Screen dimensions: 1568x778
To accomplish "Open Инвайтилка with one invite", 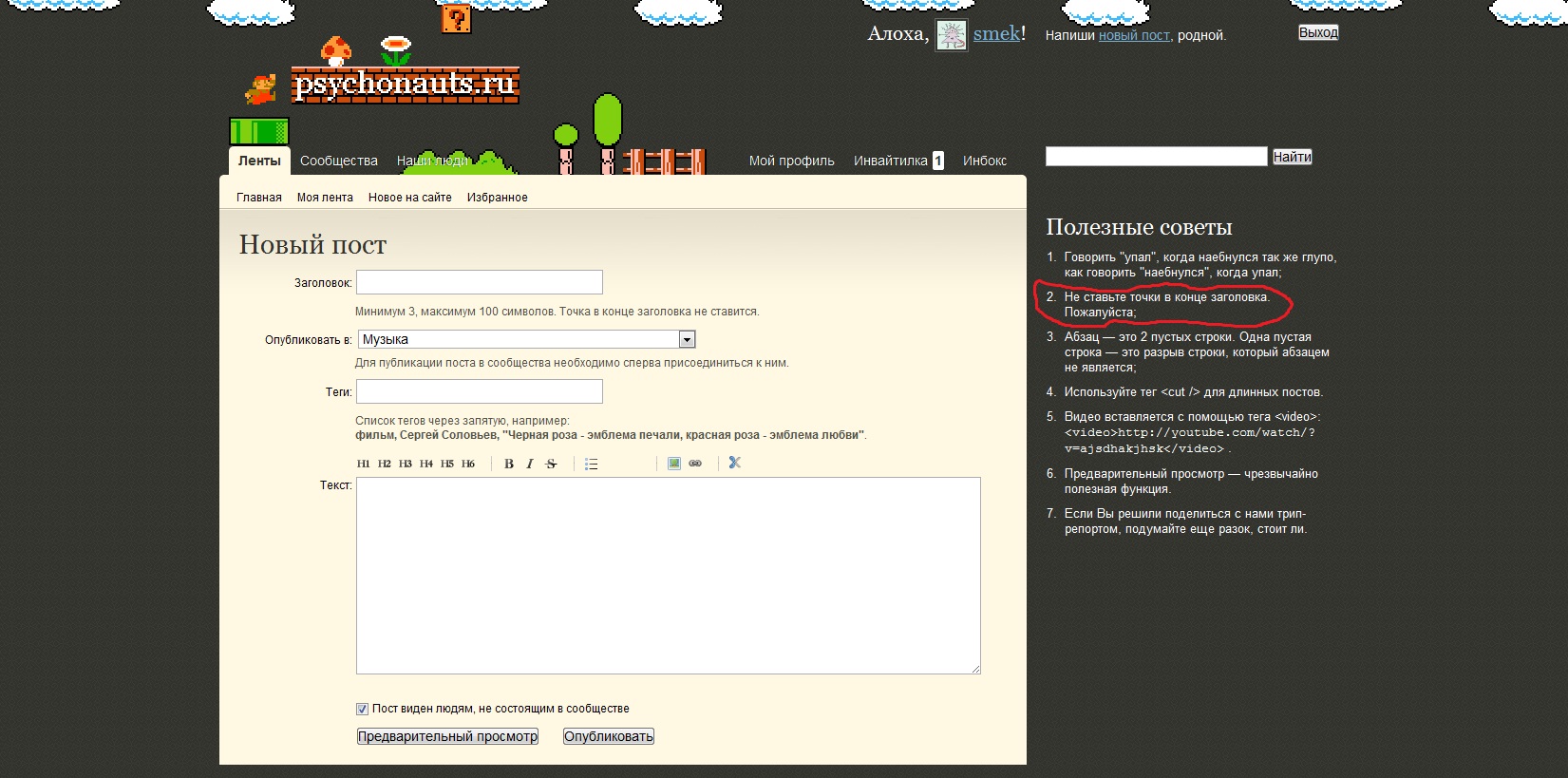I will coord(898,161).
